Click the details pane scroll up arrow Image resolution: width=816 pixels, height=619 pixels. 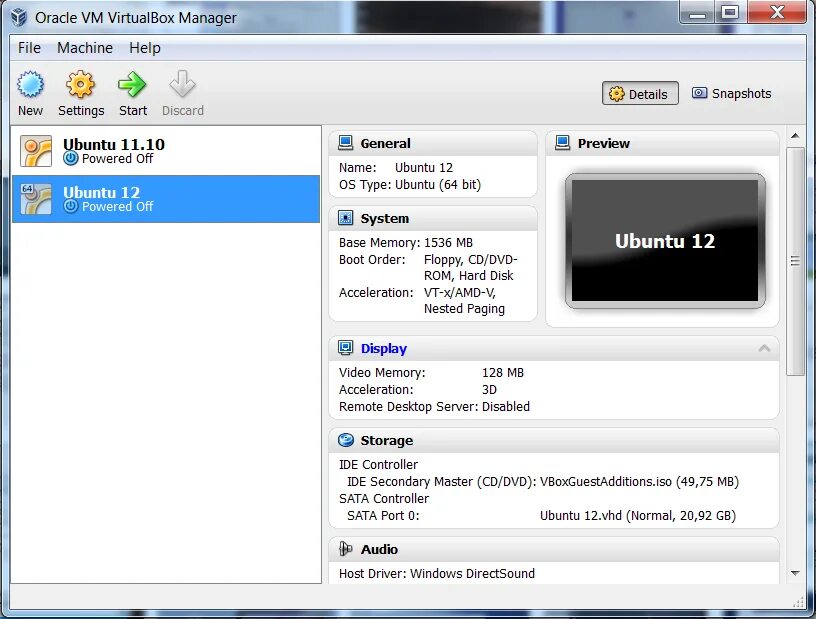(795, 136)
